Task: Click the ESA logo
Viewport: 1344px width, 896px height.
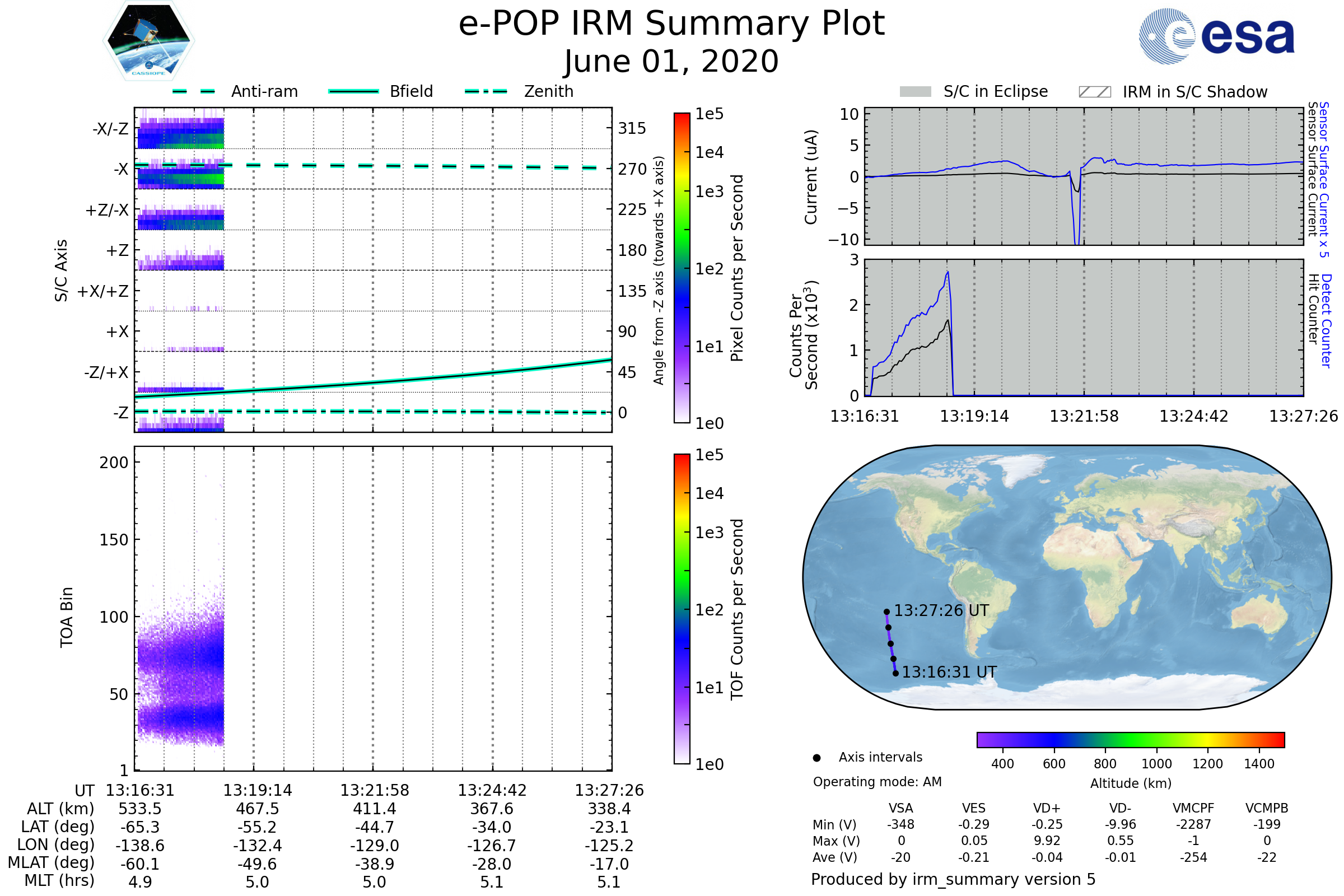Action: pyautogui.click(x=1216, y=36)
